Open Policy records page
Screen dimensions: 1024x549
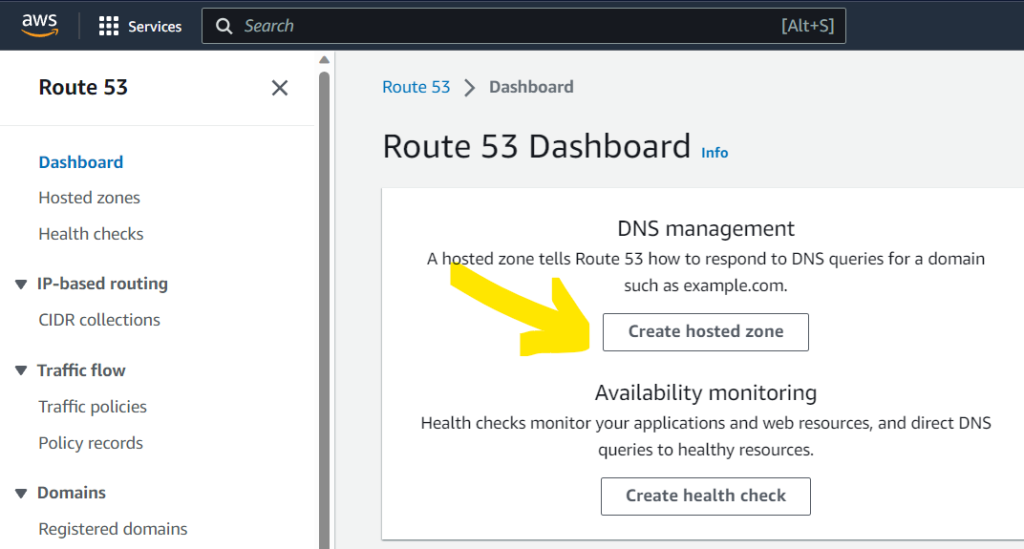coord(90,443)
